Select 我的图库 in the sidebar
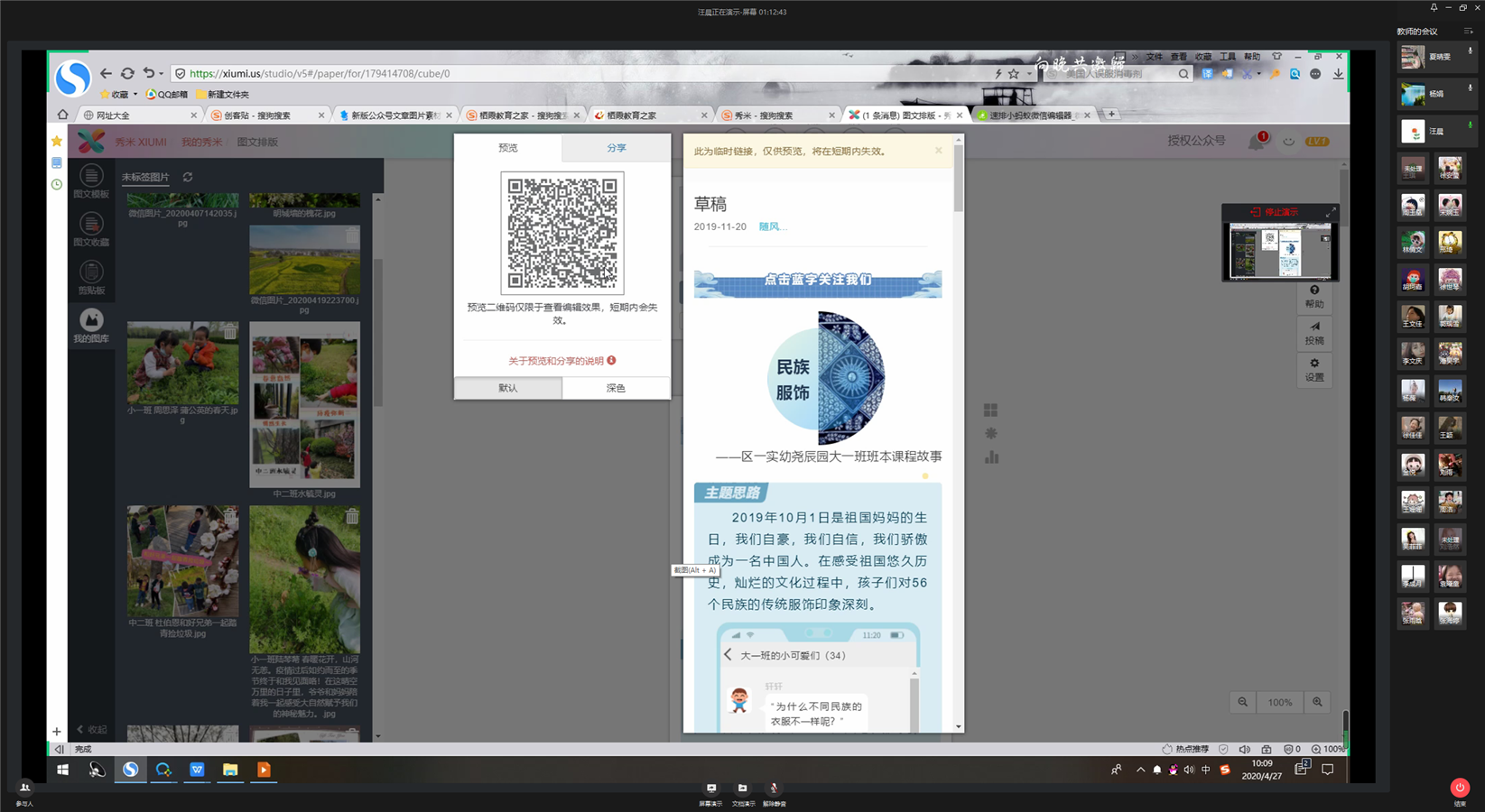The height and width of the screenshot is (812, 1485). point(91,325)
